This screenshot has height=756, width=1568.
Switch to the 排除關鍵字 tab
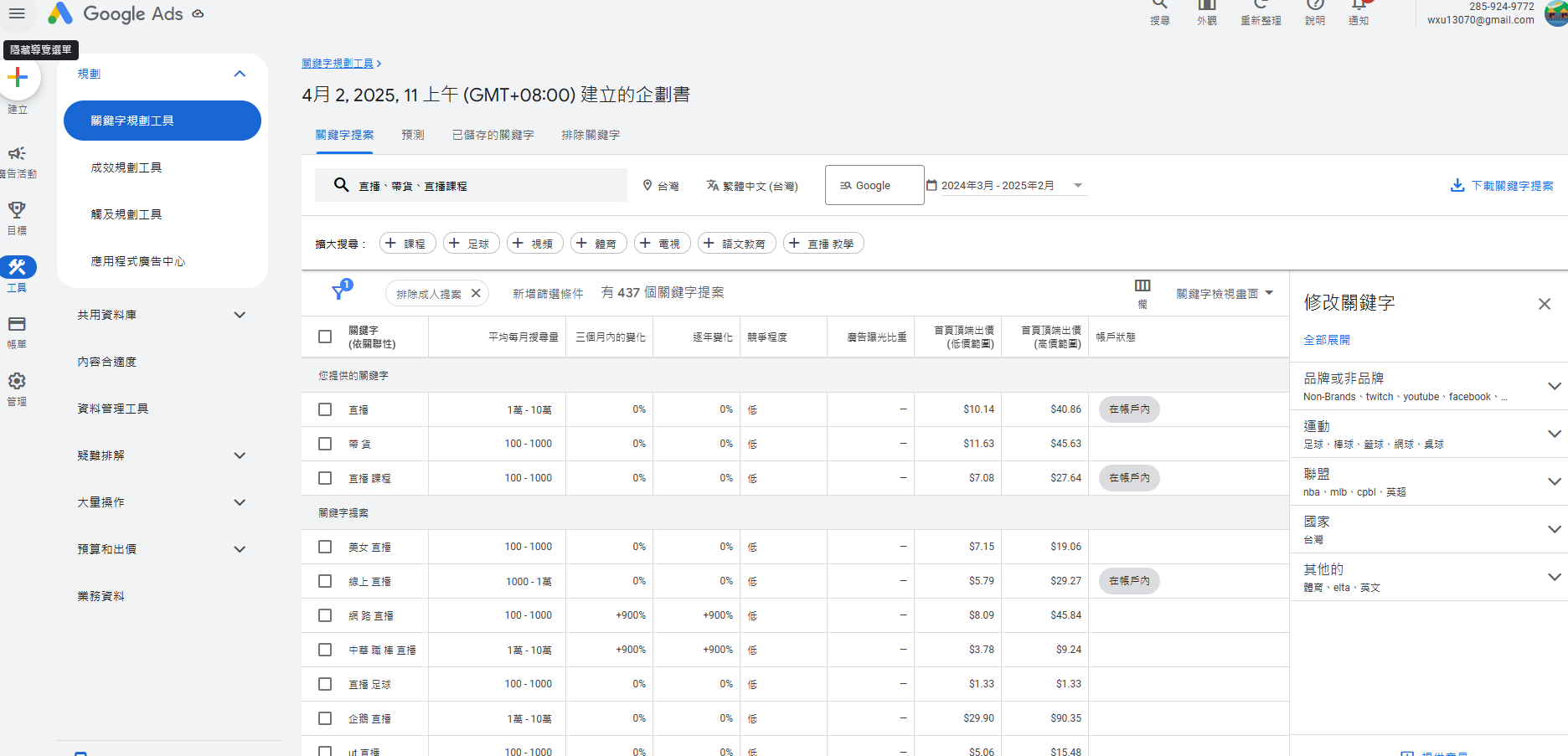591,135
